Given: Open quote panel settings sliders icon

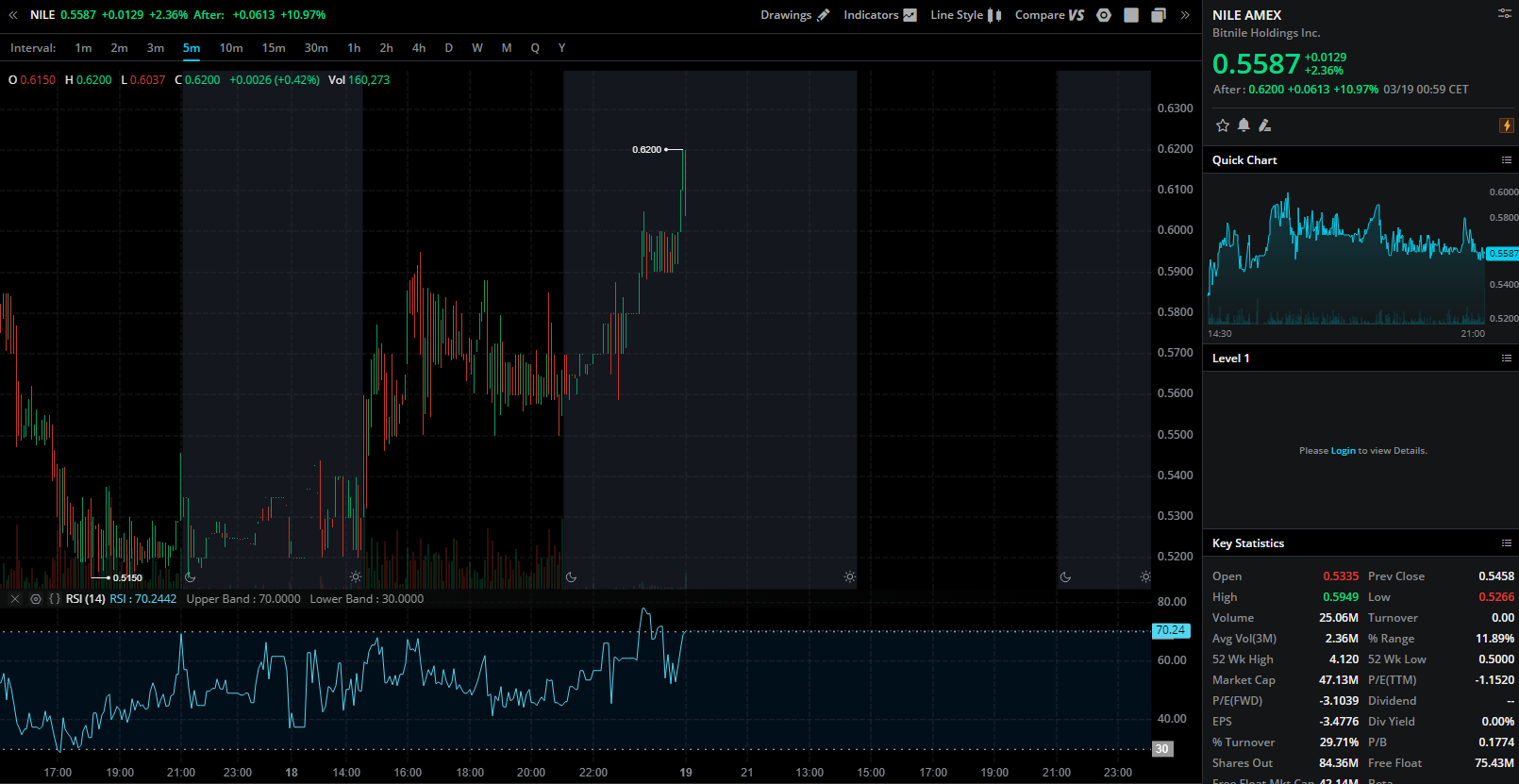Looking at the screenshot, I should point(1505,13).
